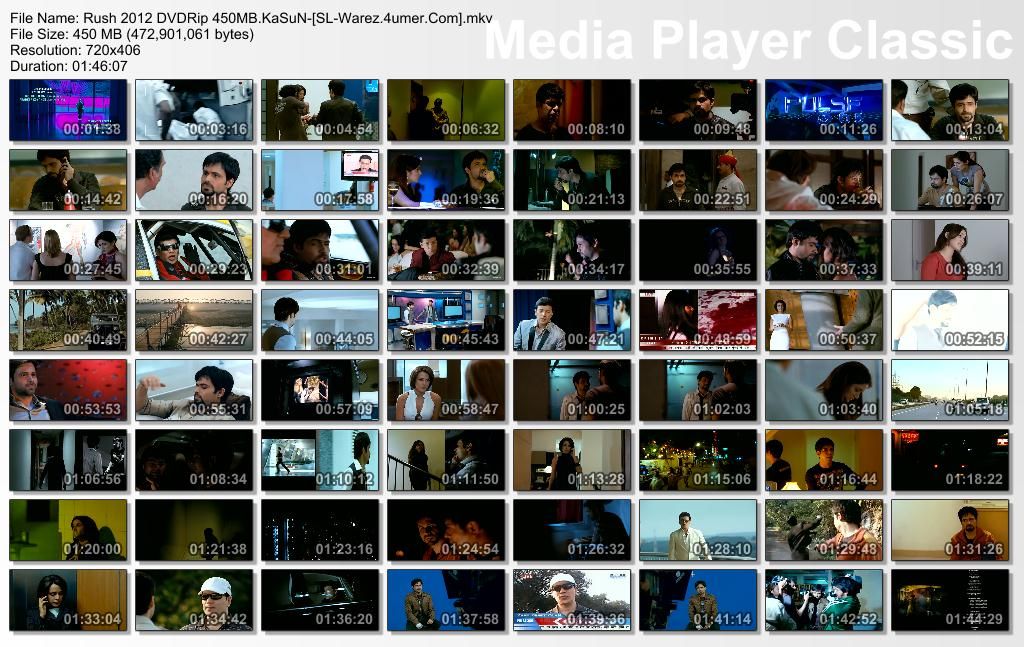The image size is (1024, 647).
Task: Choose the frame at 00:26:07
Action: click(950, 180)
